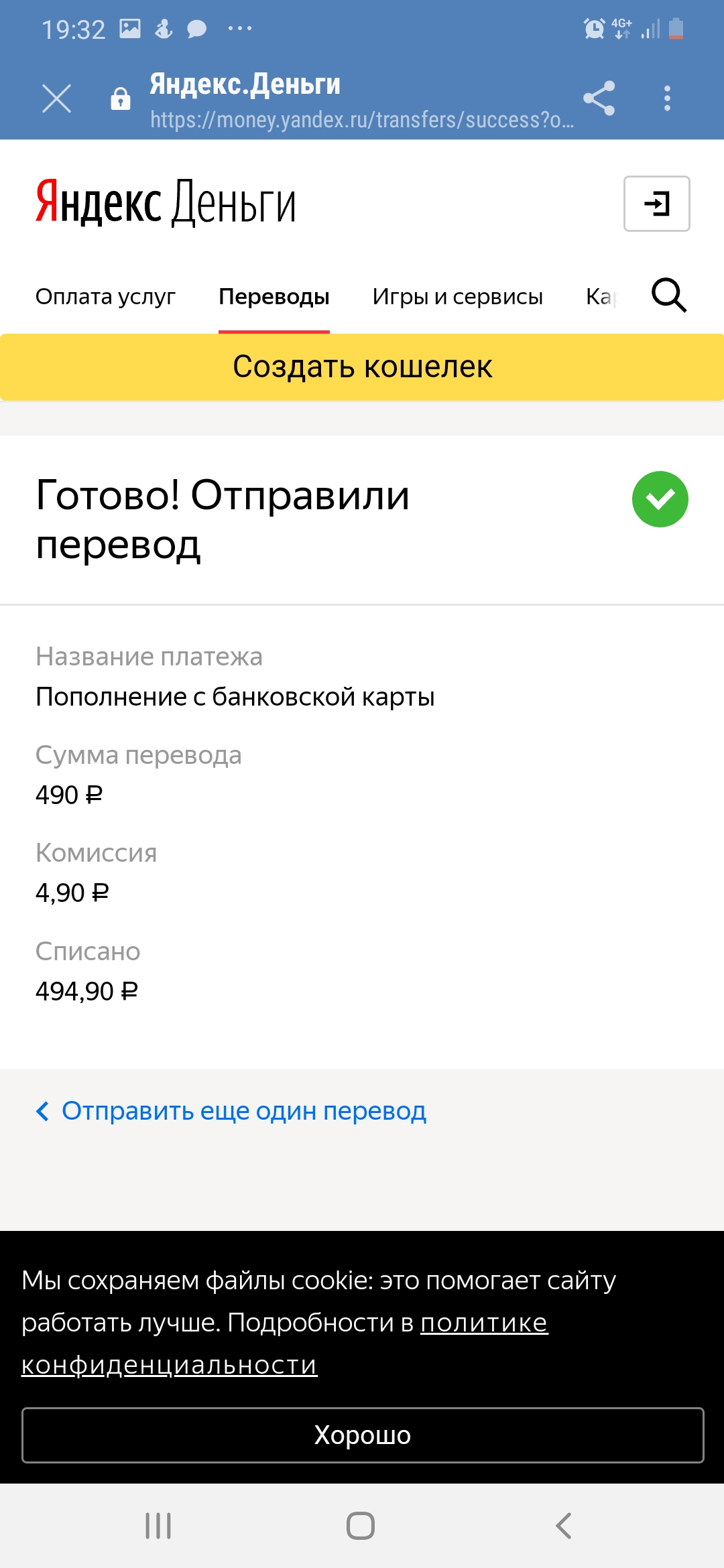Tap the padlock site security icon

click(x=121, y=99)
